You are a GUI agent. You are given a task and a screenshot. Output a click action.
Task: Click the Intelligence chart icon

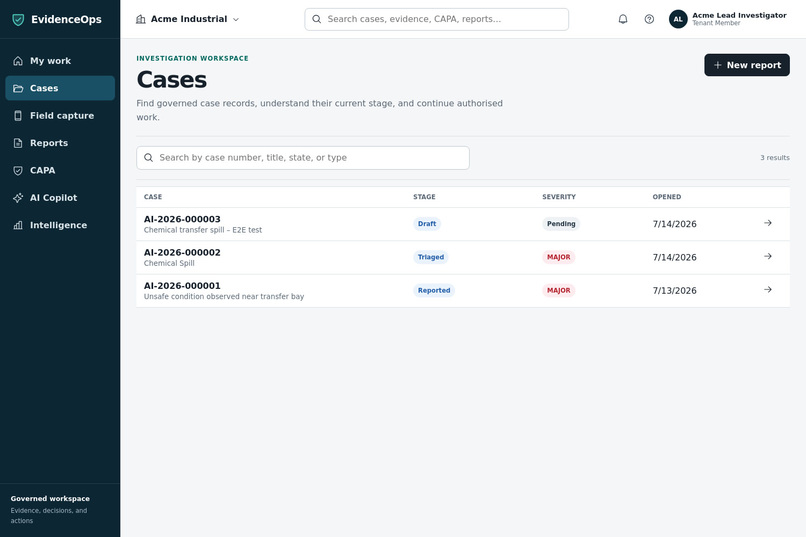pyautogui.click(x=18, y=225)
